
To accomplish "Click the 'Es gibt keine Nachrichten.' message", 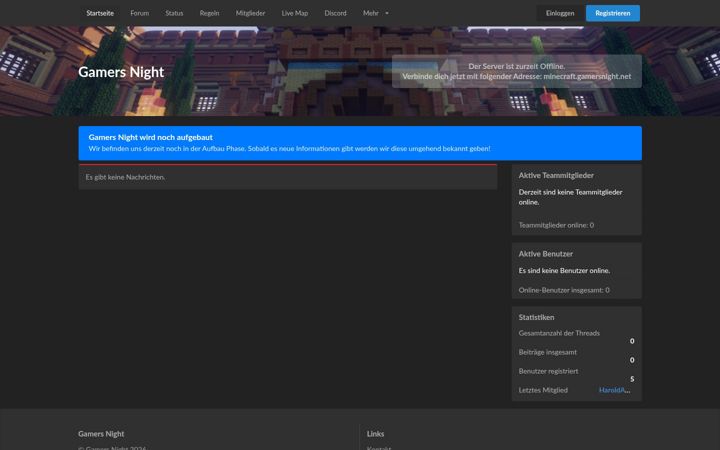I will click(125, 177).
